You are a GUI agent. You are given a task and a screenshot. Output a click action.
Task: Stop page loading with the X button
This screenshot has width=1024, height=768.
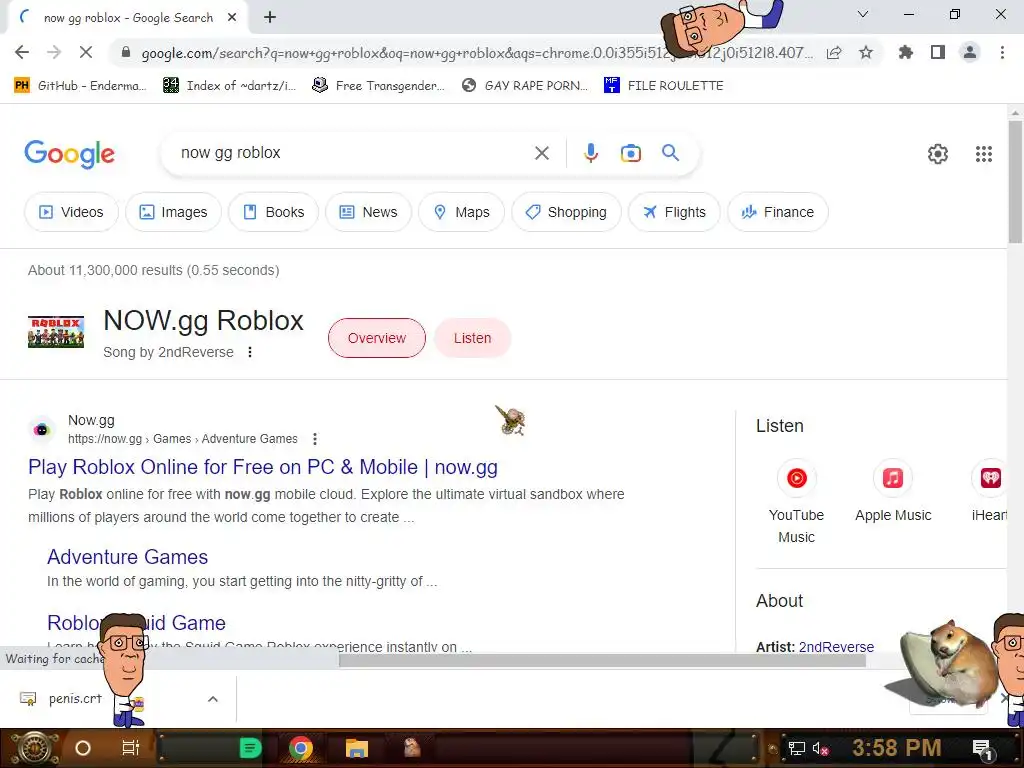[x=86, y=53]
